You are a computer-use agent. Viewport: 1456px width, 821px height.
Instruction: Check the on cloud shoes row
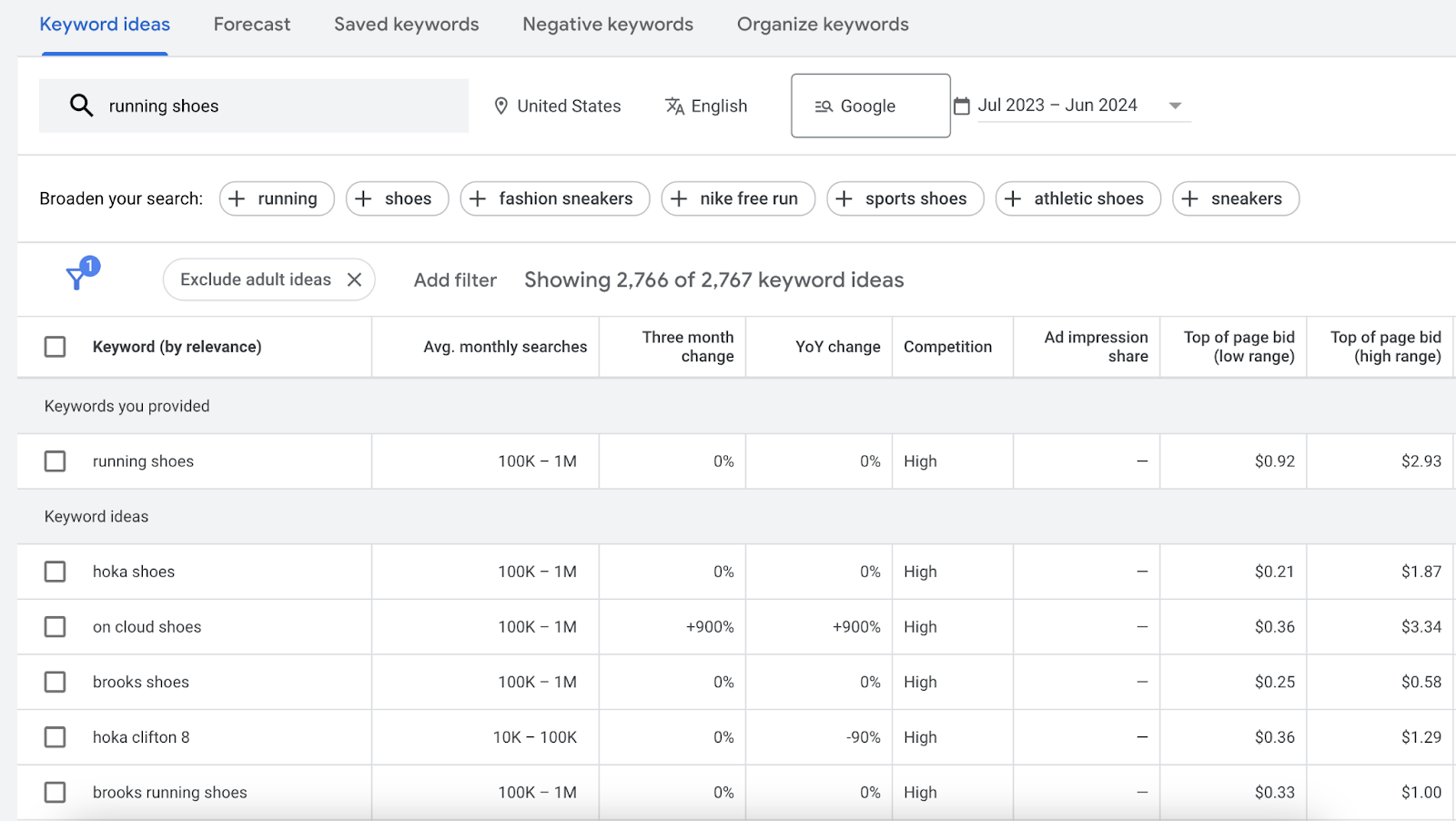[x=56, y=627]
